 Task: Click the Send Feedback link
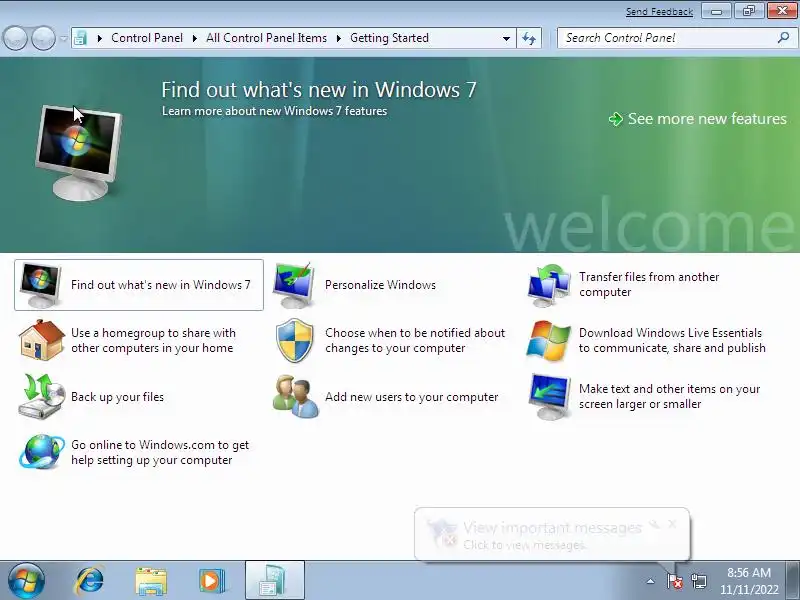pos(659,11)
